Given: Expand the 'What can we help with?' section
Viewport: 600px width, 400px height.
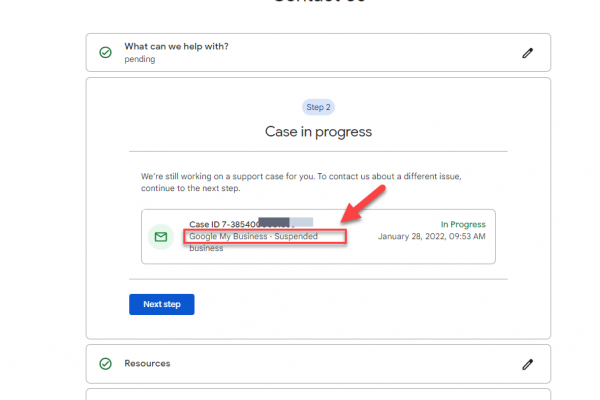Looking at the screenshot, I should tap(175, 46).
